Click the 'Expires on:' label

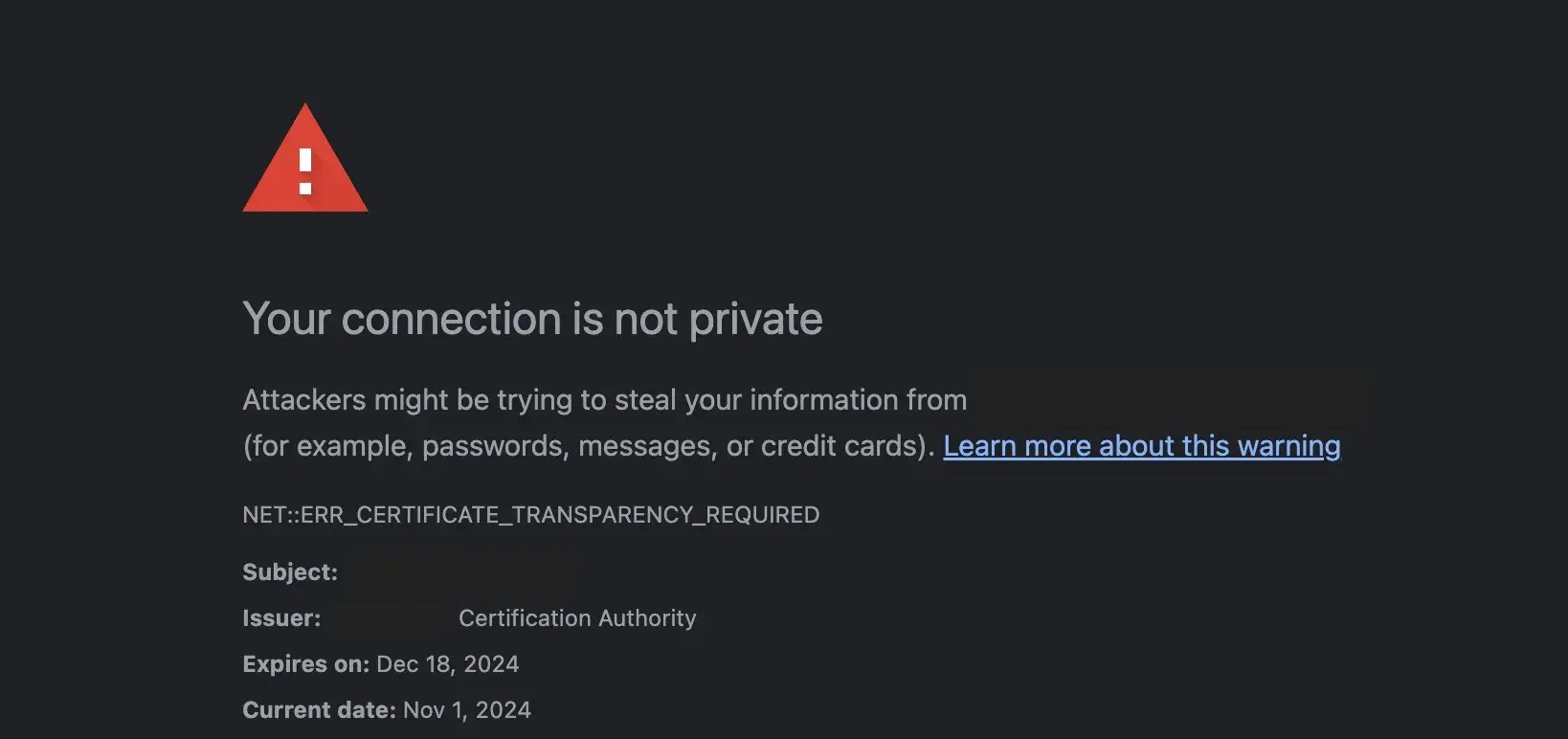305,664
